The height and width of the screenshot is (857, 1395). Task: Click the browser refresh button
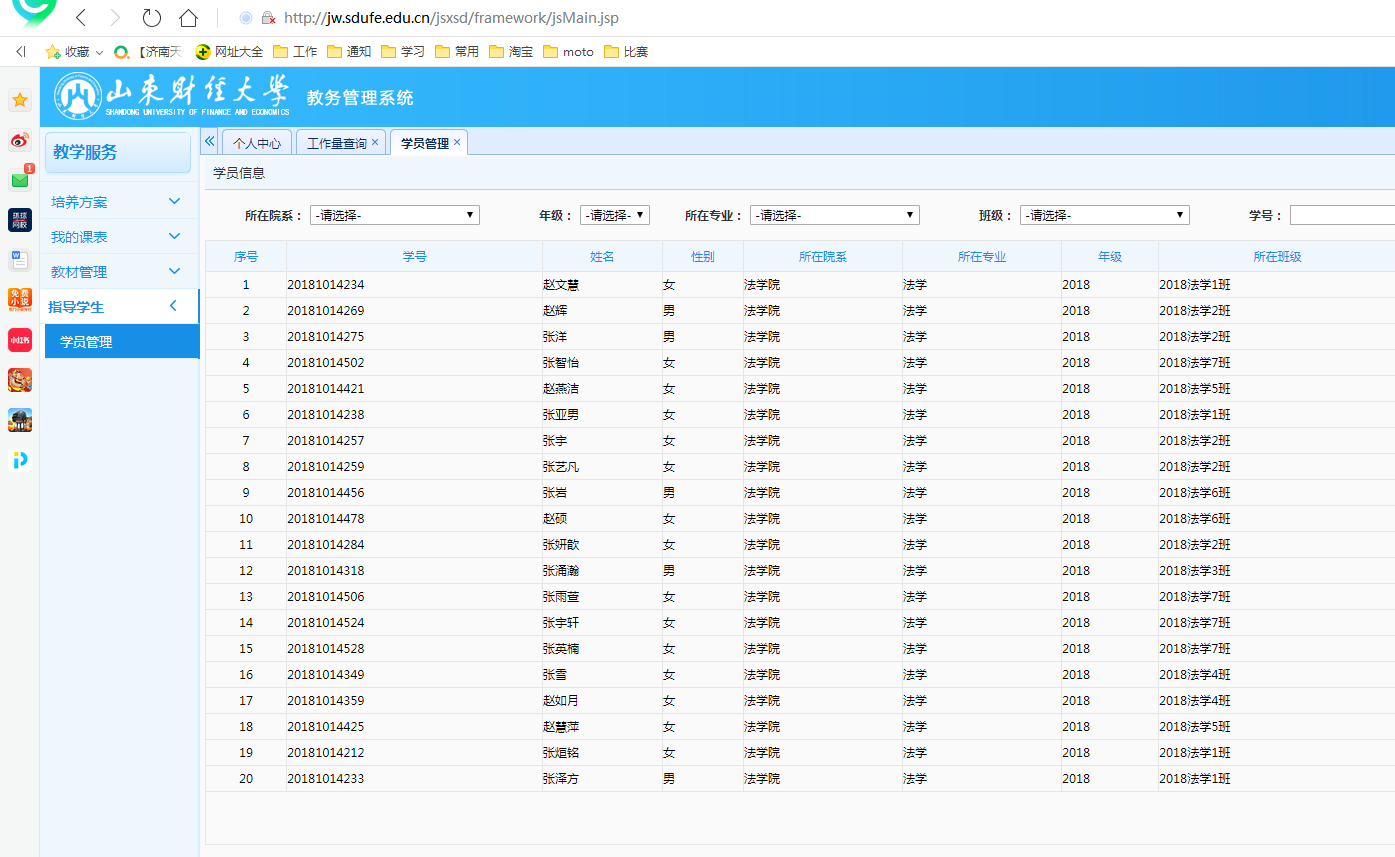pyautogui.click(x=151, y=18)
